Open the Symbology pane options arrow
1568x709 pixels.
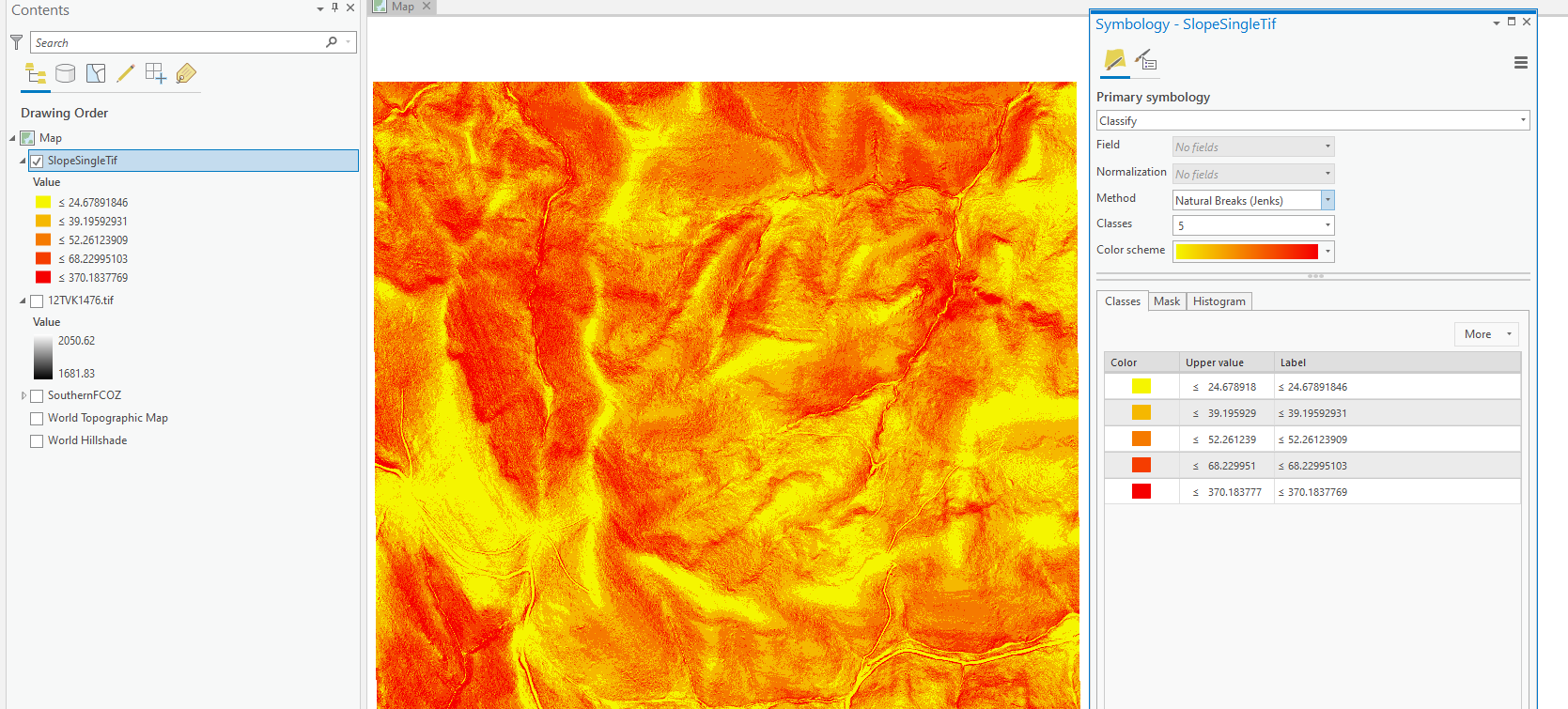point(1497,23)
